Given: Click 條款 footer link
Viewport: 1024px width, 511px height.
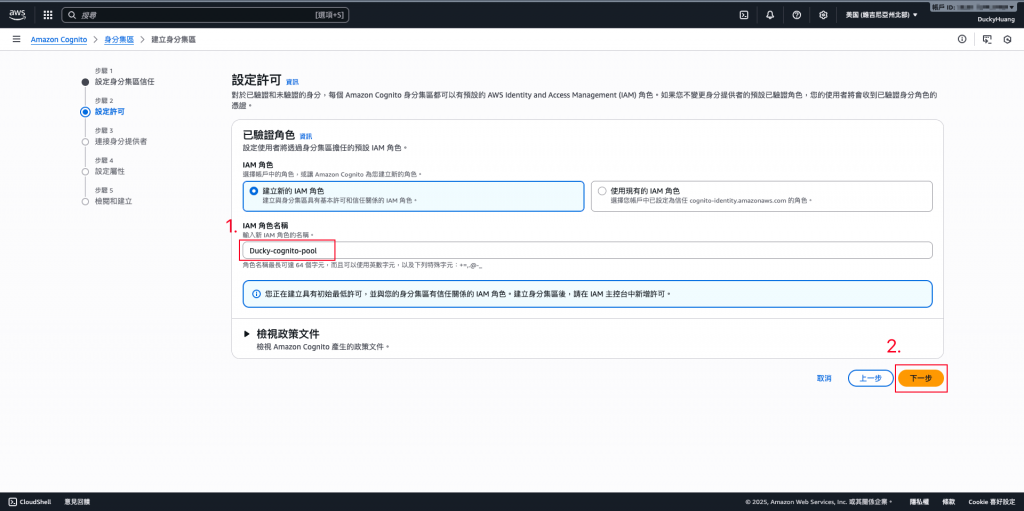Looking at the screenshot, I should (x=948, y=502).
